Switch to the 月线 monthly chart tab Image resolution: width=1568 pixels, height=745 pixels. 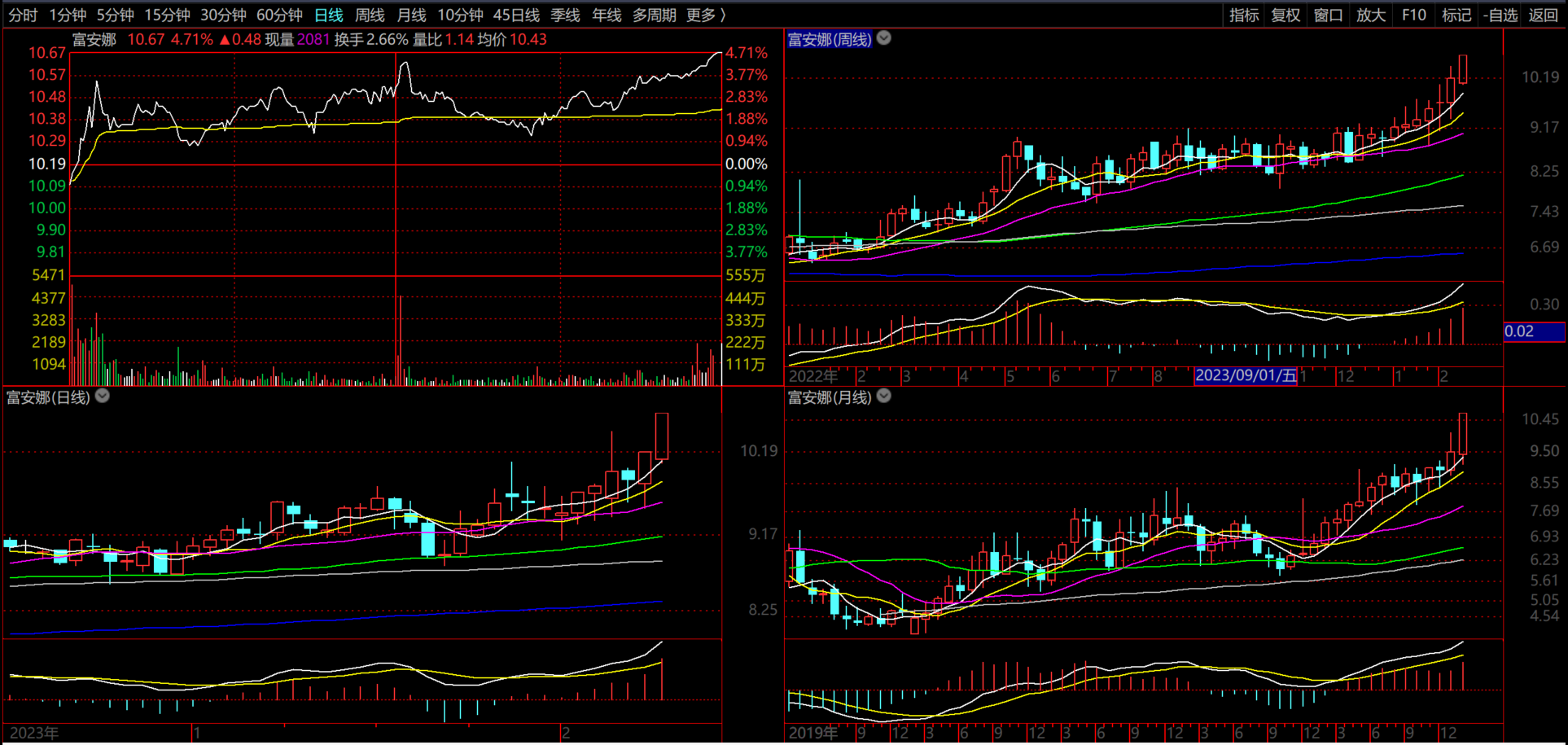coord(411,15)
